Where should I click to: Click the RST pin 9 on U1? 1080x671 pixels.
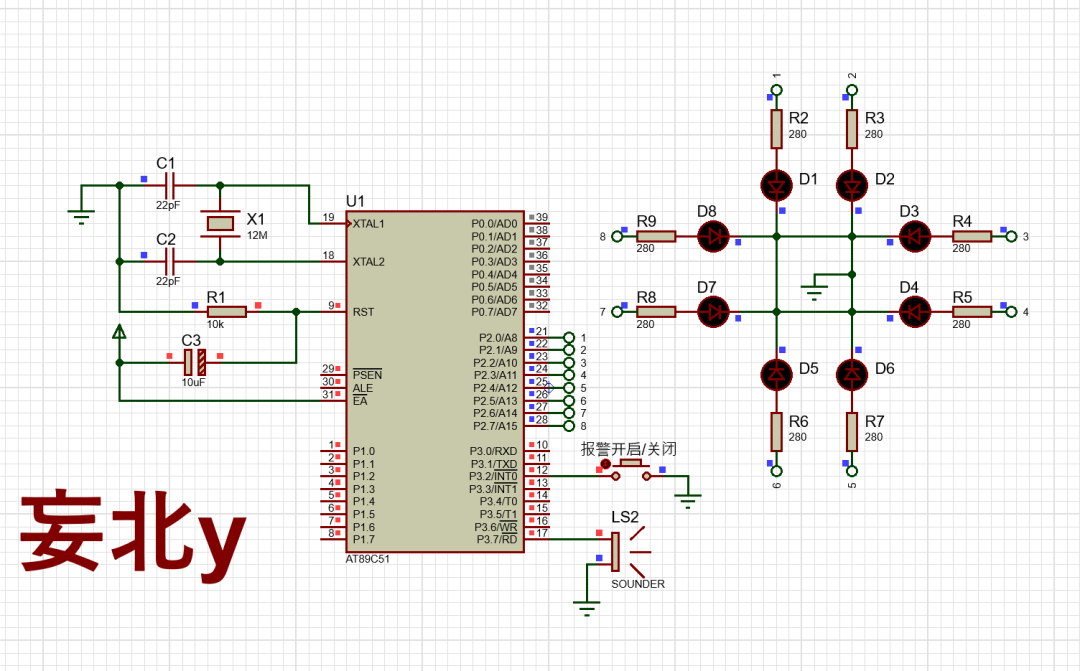[334, 311]
